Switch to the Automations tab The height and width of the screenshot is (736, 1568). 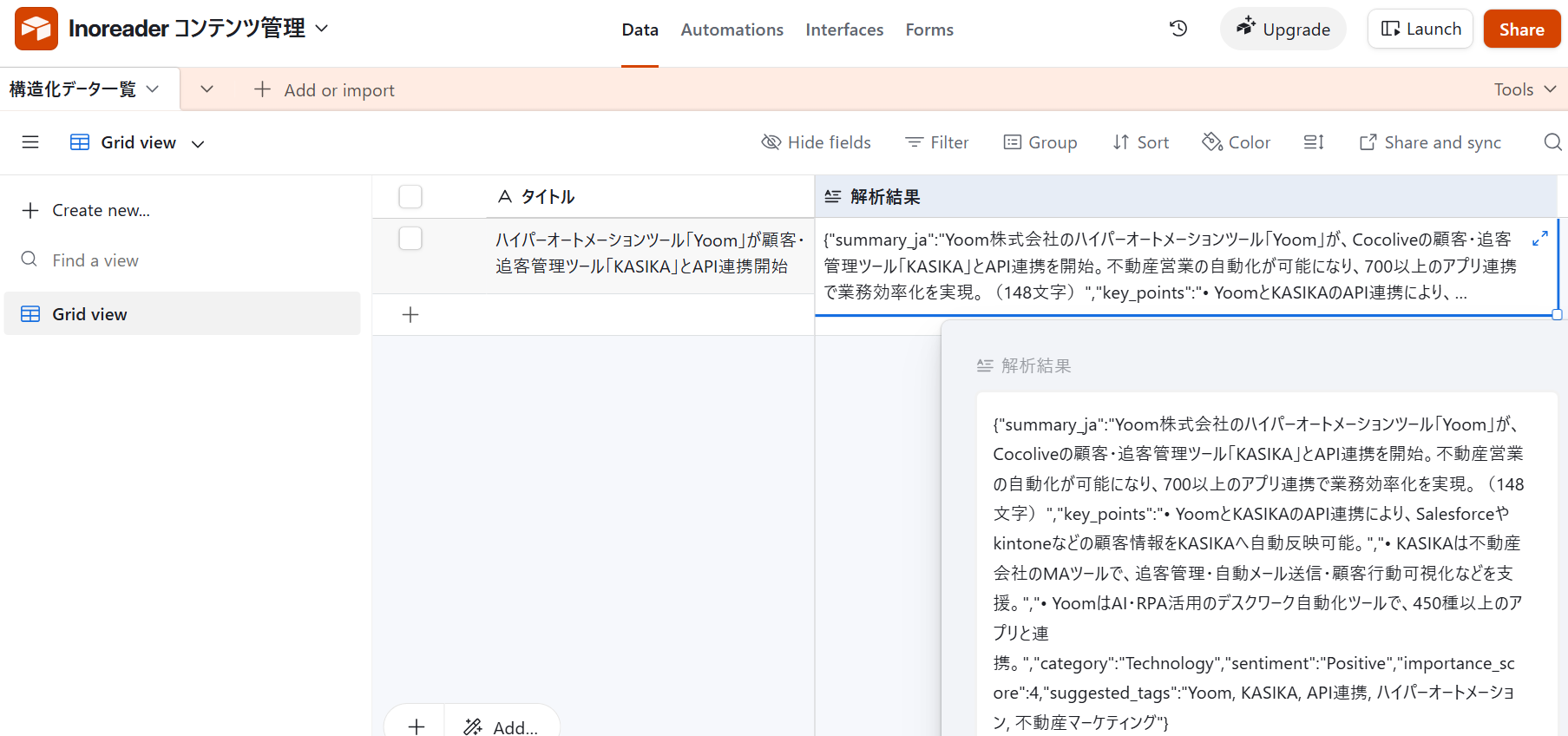tap(732, 30)
